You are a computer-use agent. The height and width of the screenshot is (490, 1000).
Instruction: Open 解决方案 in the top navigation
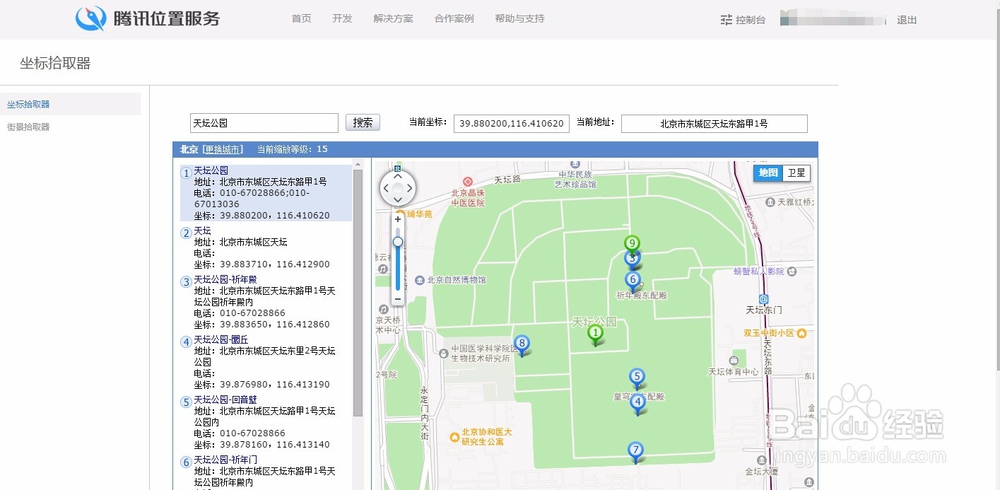pyautogui.click(x=393, y=19)
